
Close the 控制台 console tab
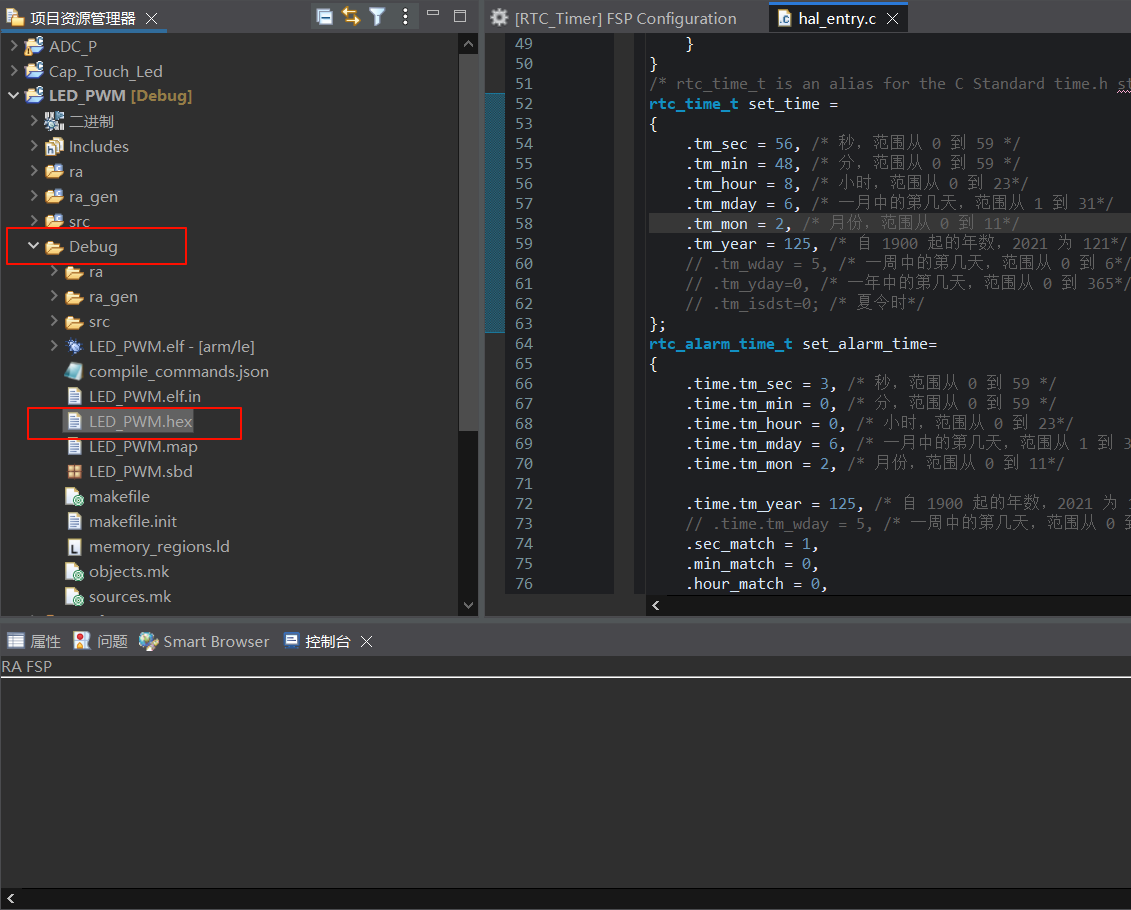(366, 641)
